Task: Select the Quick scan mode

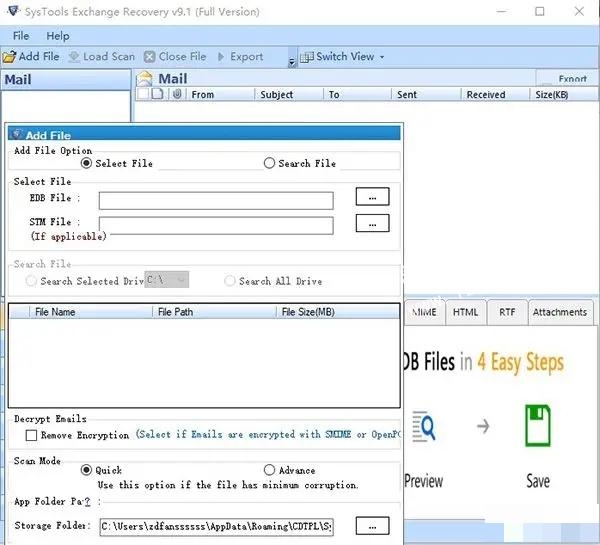Action: coord(86,470)
